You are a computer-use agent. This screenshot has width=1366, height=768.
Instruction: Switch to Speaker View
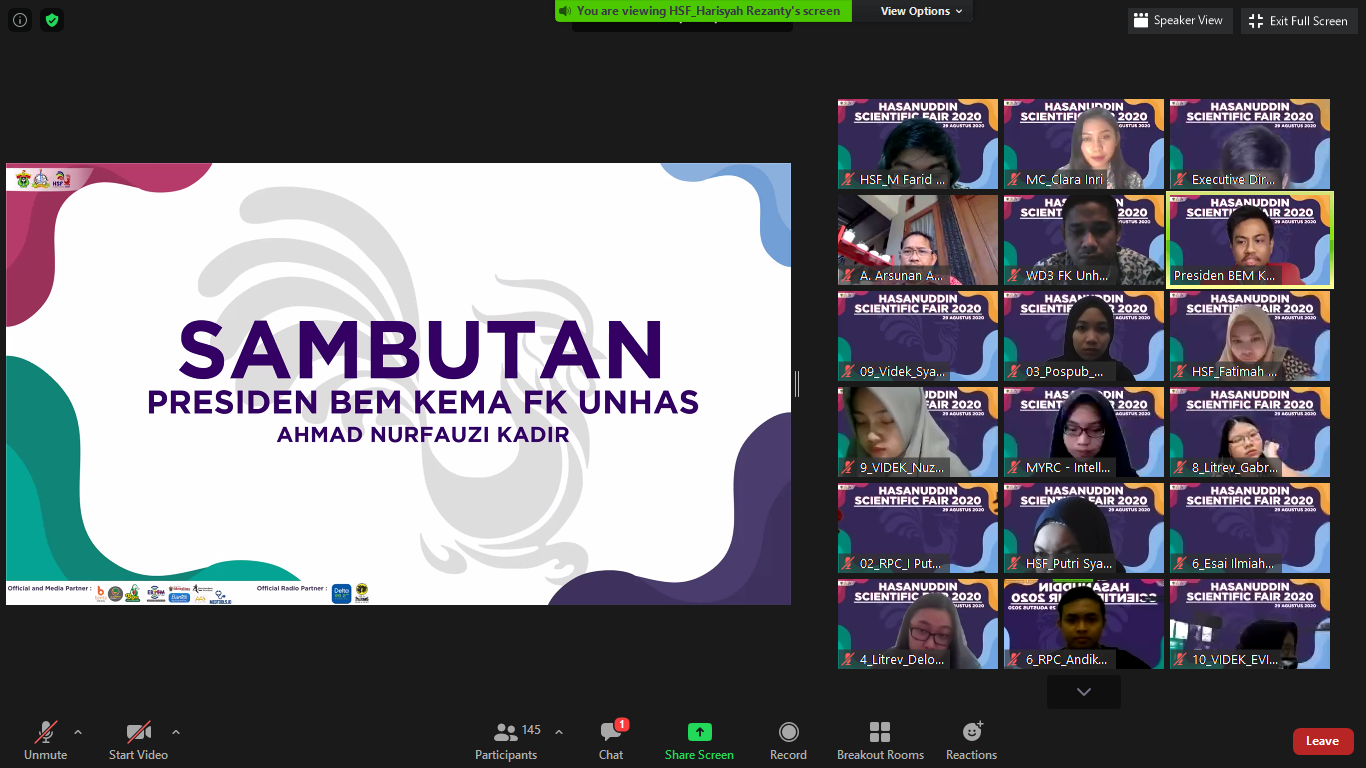coord(1178,21)
